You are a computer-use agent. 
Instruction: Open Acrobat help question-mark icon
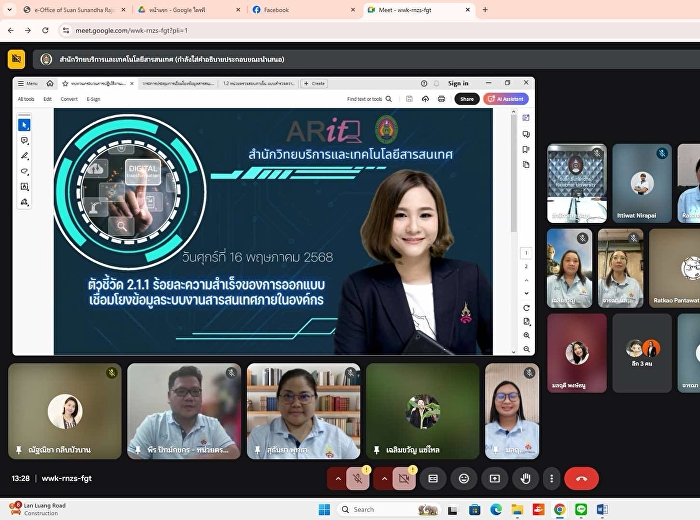point(424,83)
